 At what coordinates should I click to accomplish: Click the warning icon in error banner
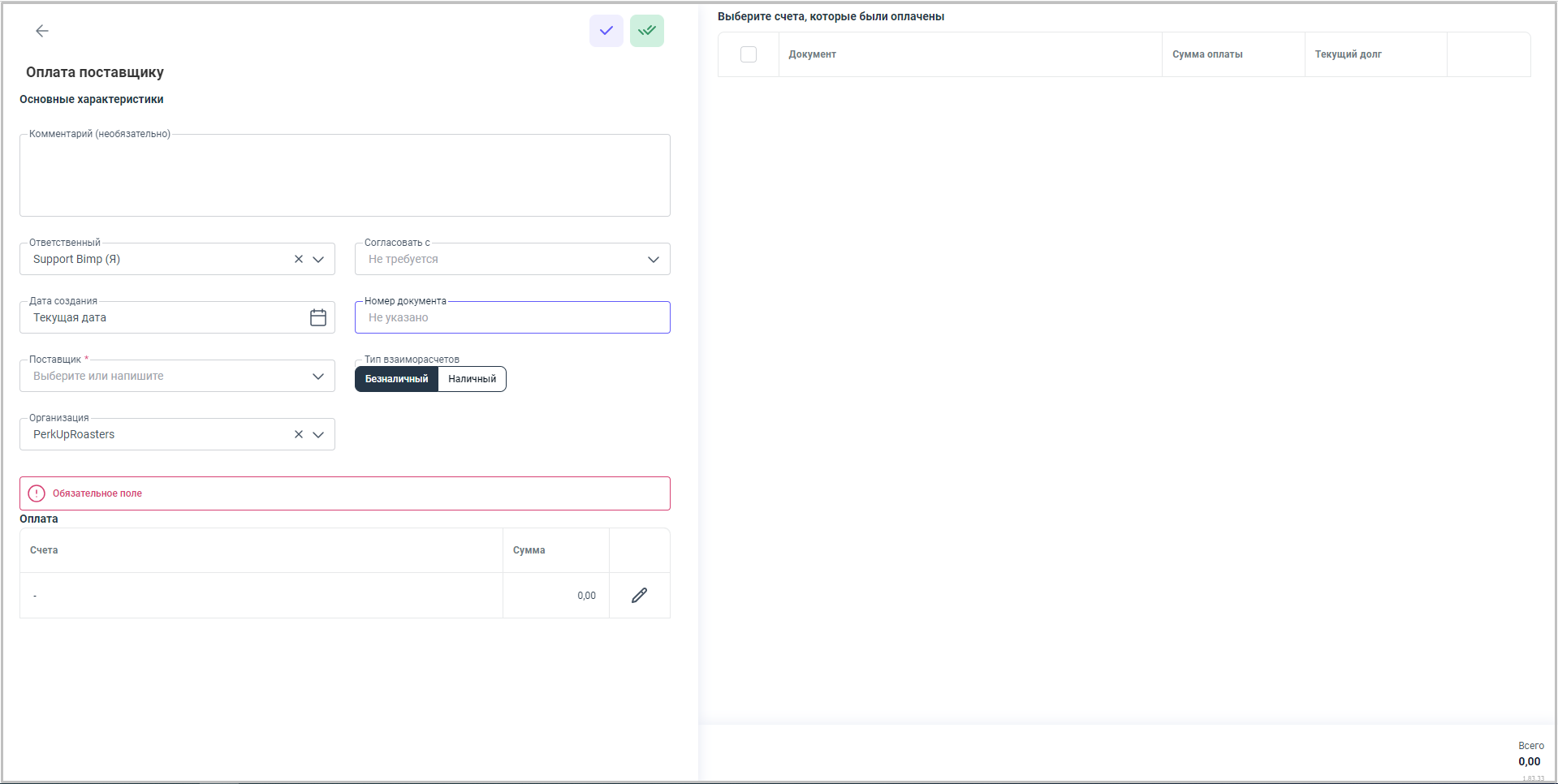pyautogui.click(x=37, y=493)
